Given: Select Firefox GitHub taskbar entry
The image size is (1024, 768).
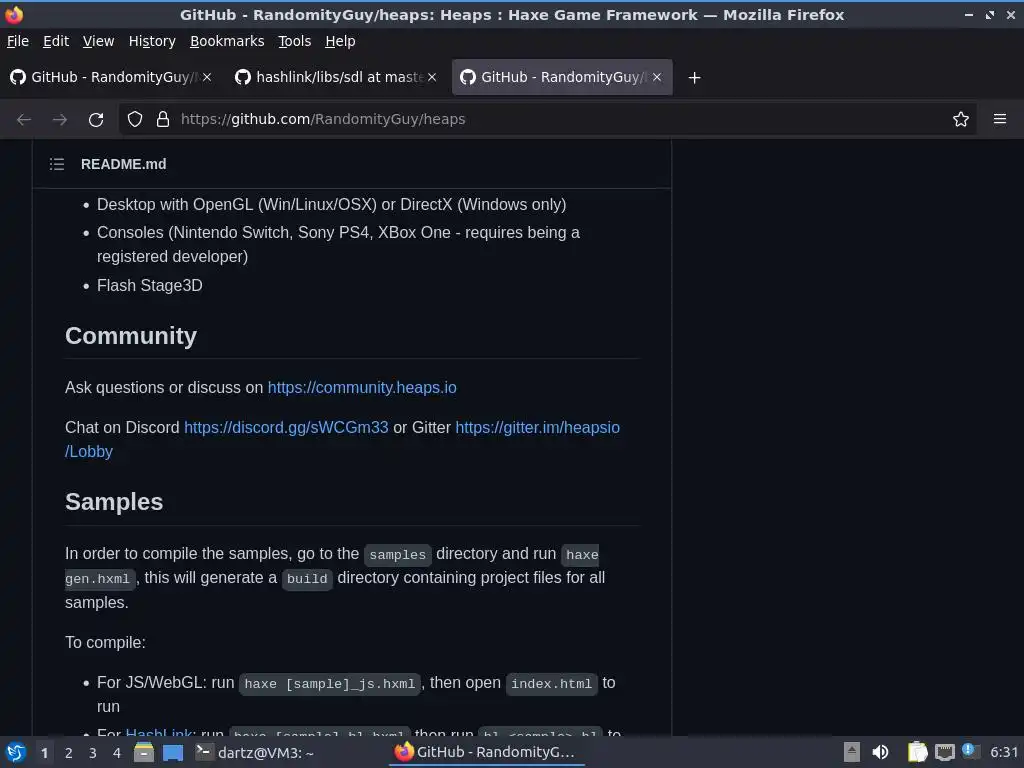Looking at the screenshot, I should click(486, 752).
